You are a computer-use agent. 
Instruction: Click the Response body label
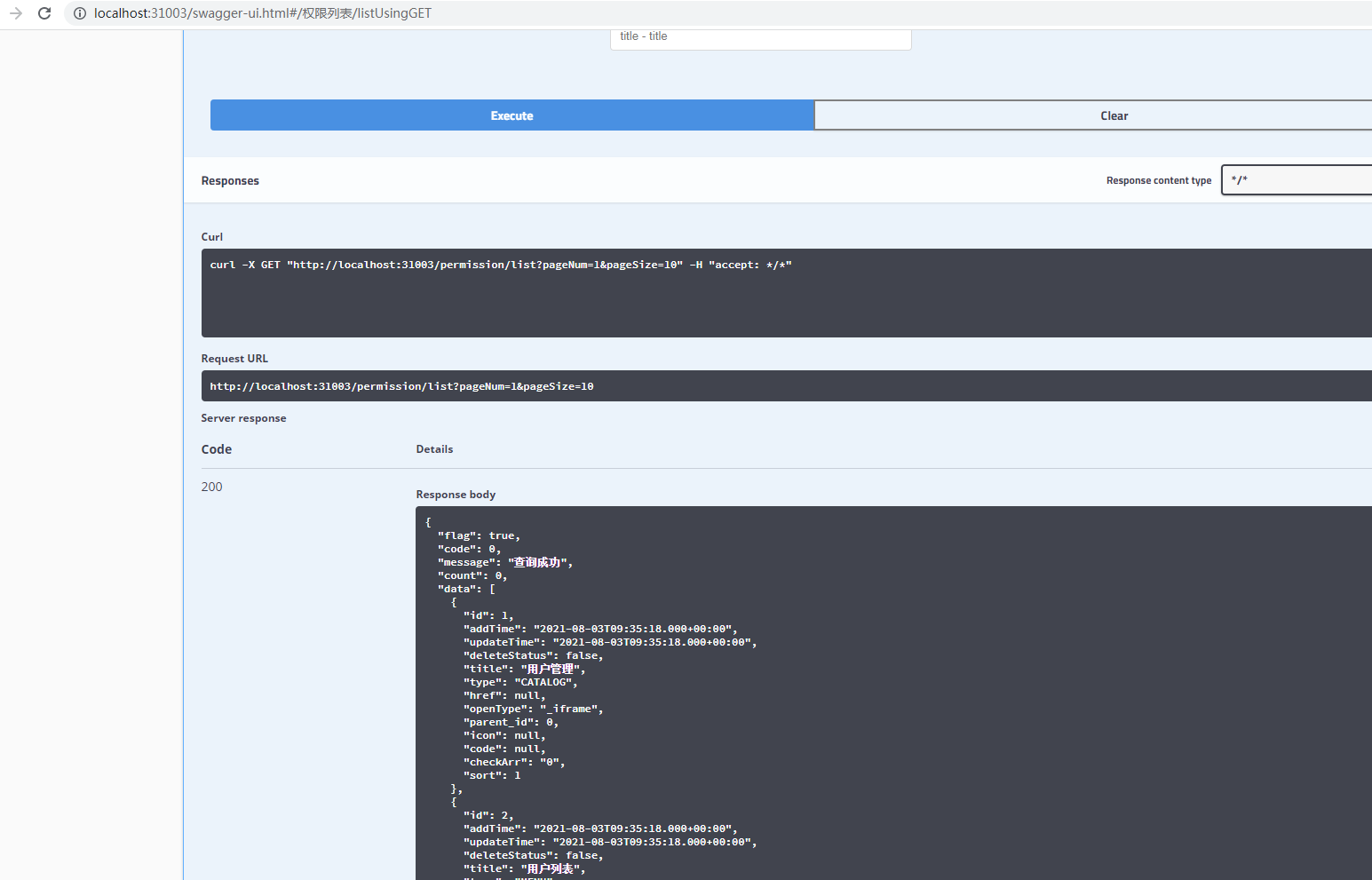(x=456, y=495)
